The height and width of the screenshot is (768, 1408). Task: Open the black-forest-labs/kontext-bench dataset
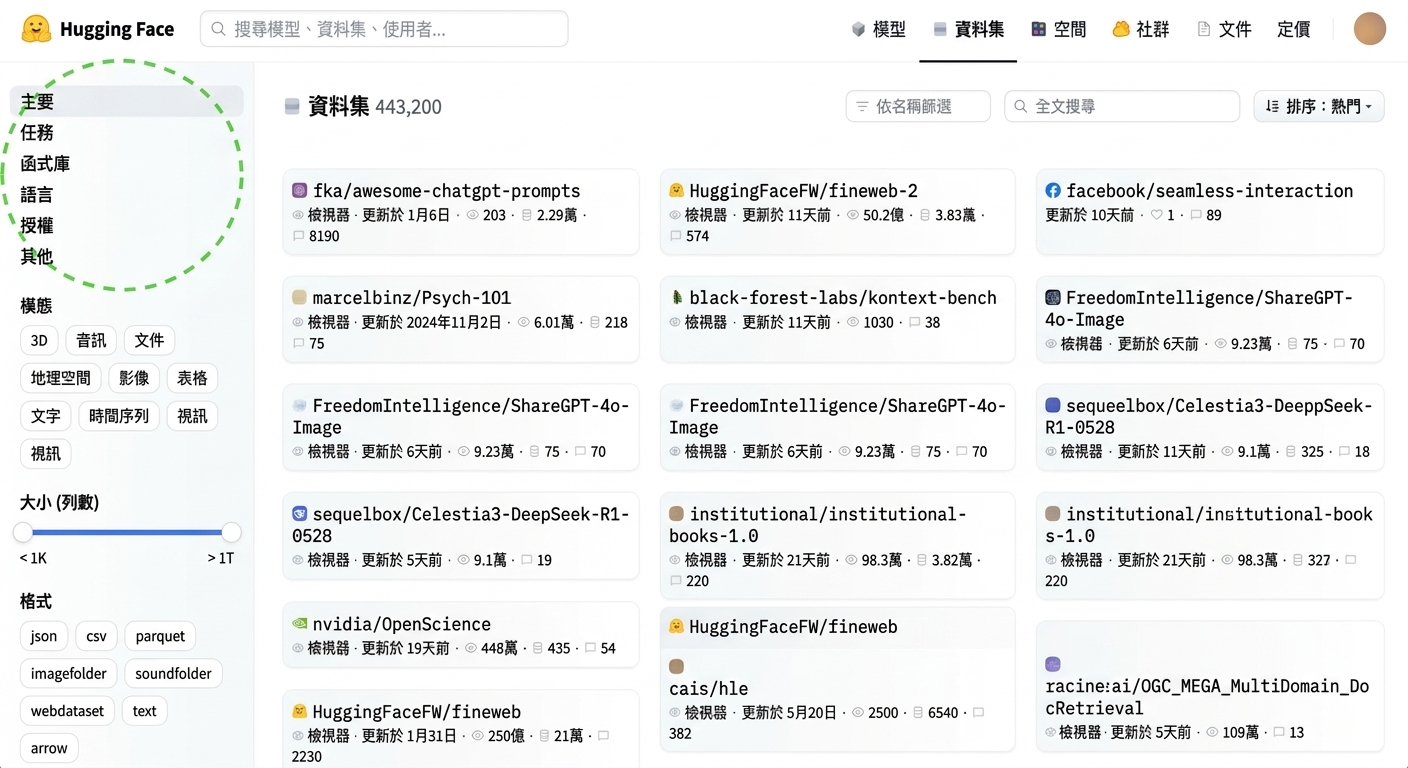[x=843, y=297]
